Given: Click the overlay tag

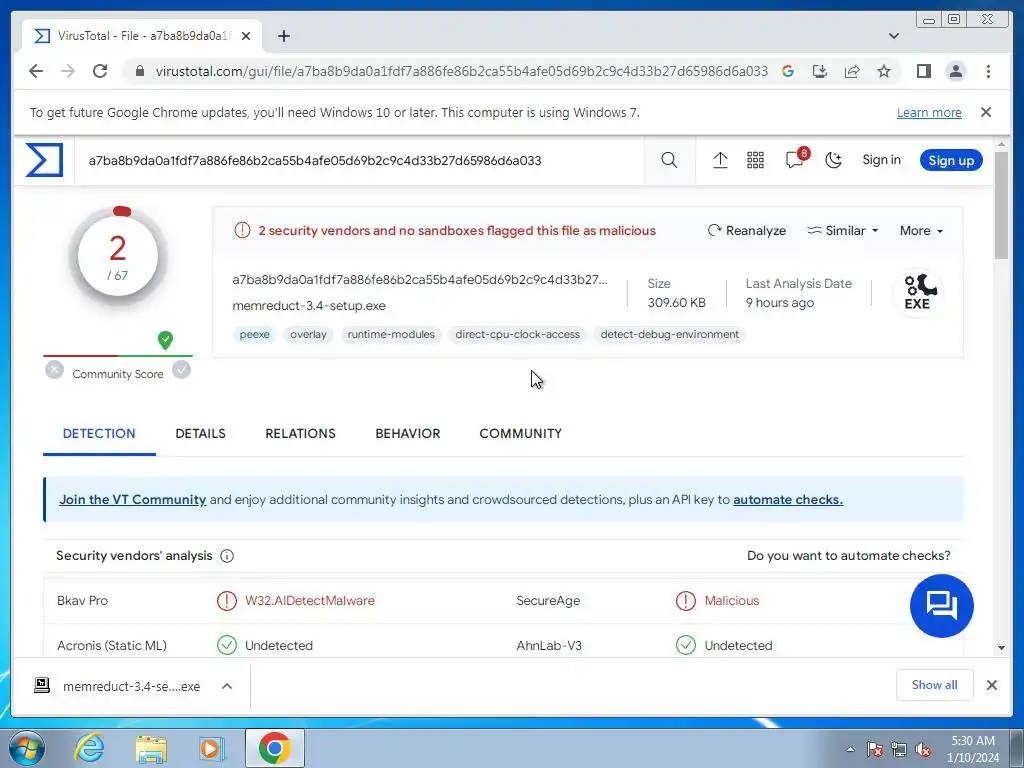Looking at the screenshot, I should pos(308,334).
